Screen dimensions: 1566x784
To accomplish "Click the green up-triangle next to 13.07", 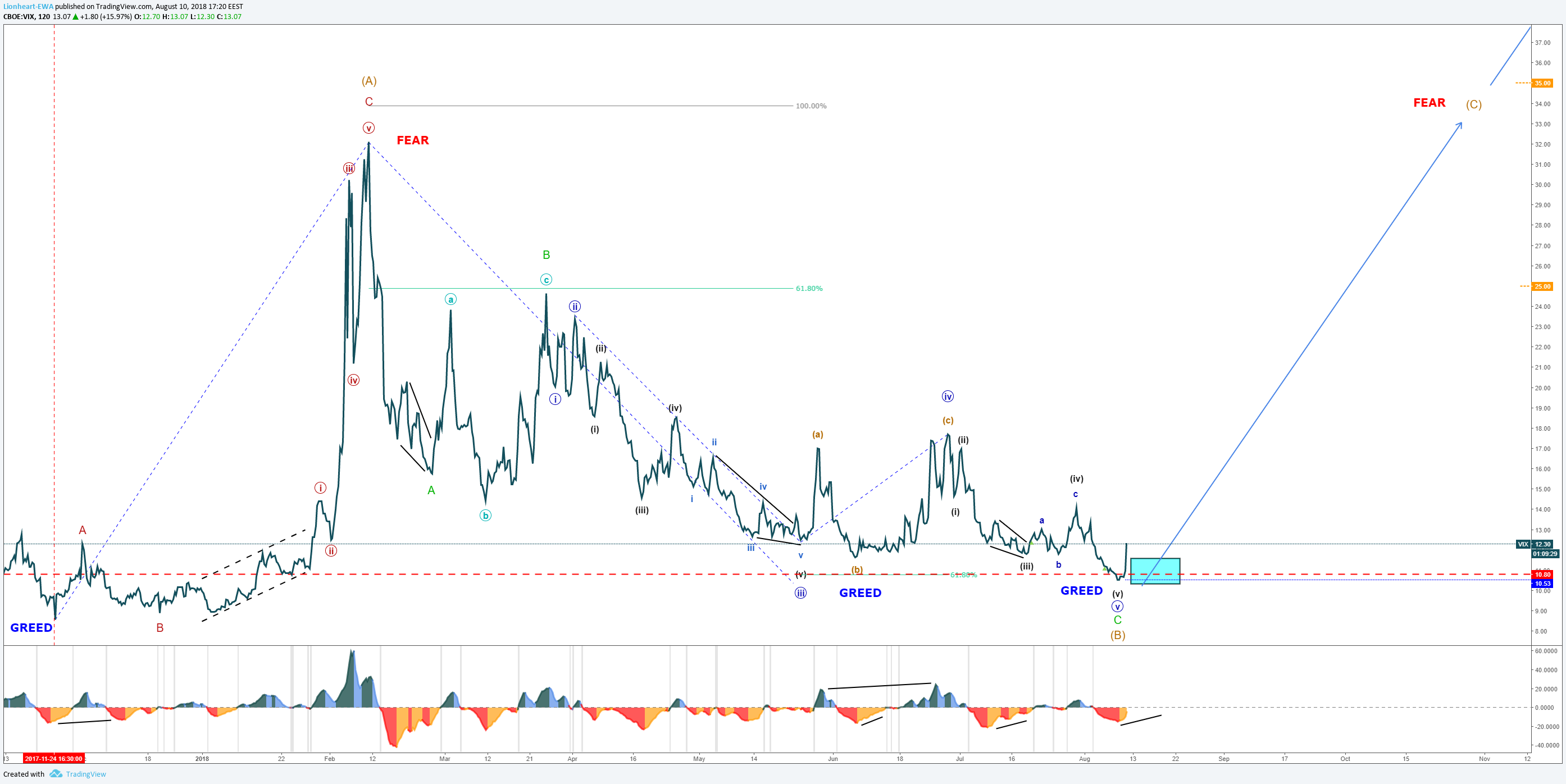I will (75, 16).
